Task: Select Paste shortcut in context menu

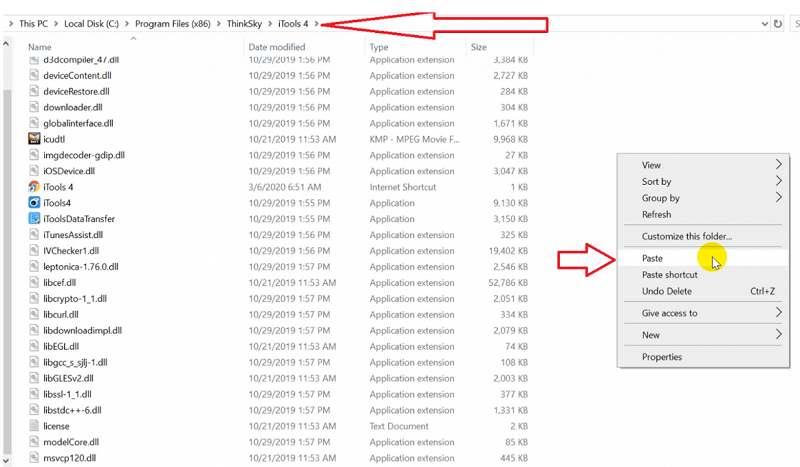Action: tap(669, 275)
